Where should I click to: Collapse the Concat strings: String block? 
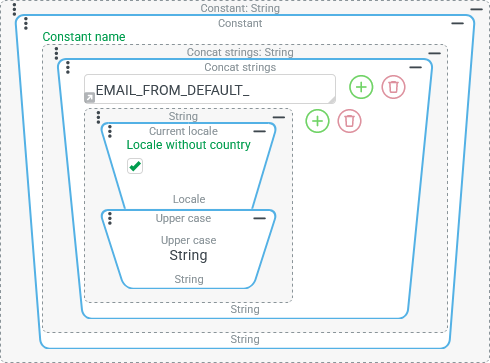pyautogui.click(x=435, y=53)
